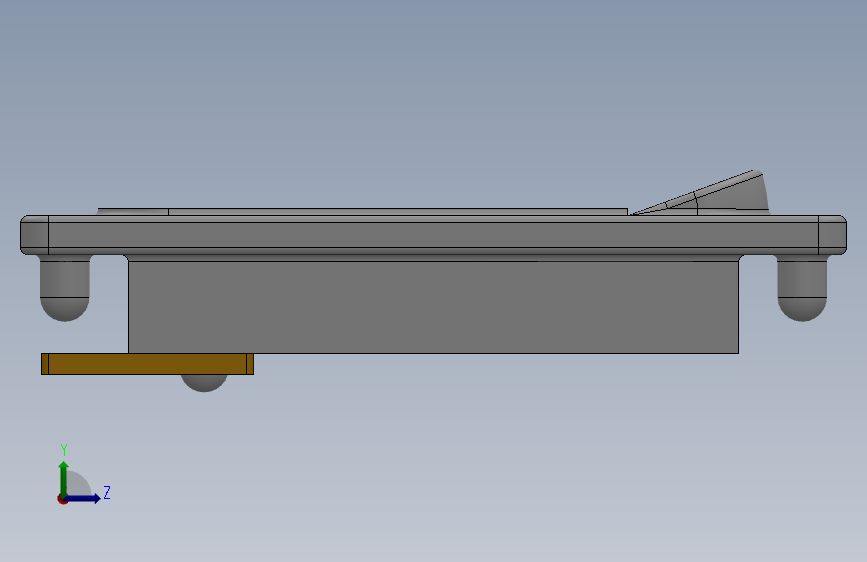The height and width of the screenshot is (562, 867).
Task: Select the large gray rectangular body of the model
Action: click(x=433, y=307)
